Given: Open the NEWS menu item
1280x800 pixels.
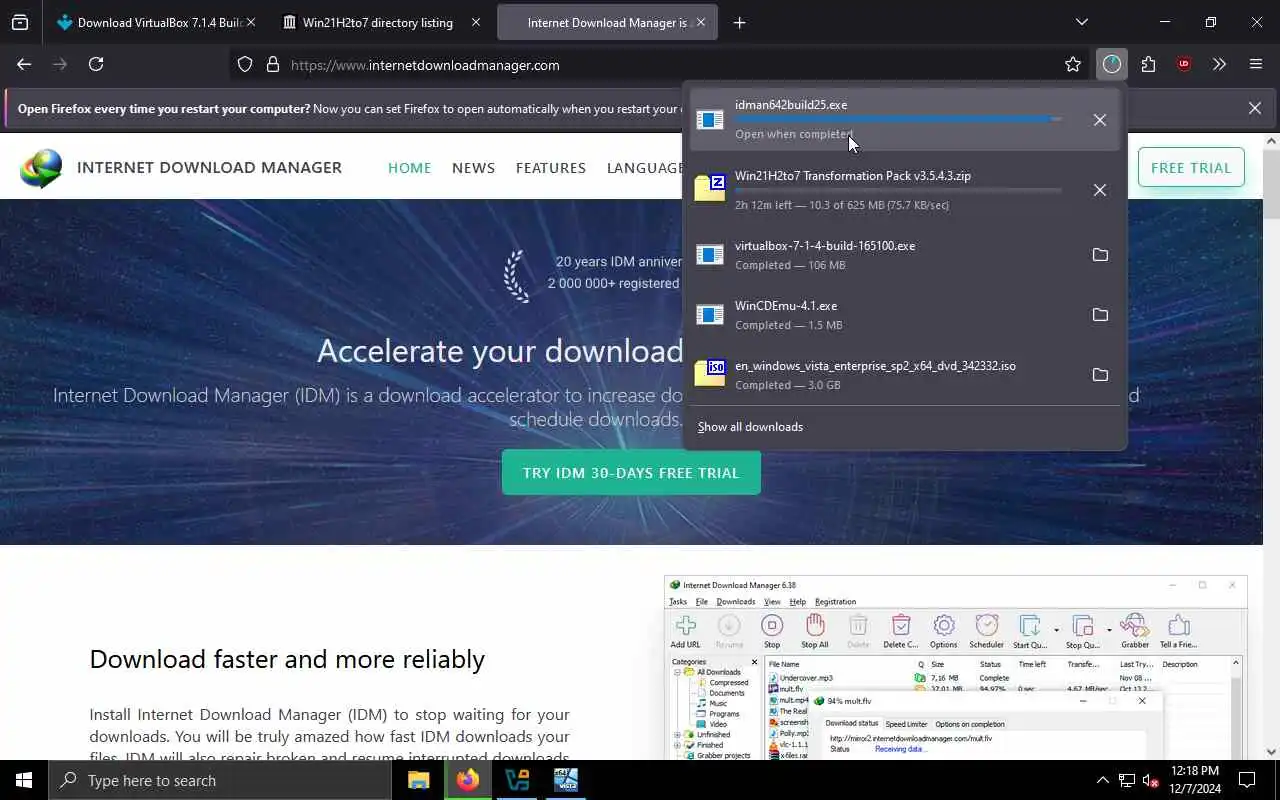Looking at the screenshot, I should [x=473, y=168].
